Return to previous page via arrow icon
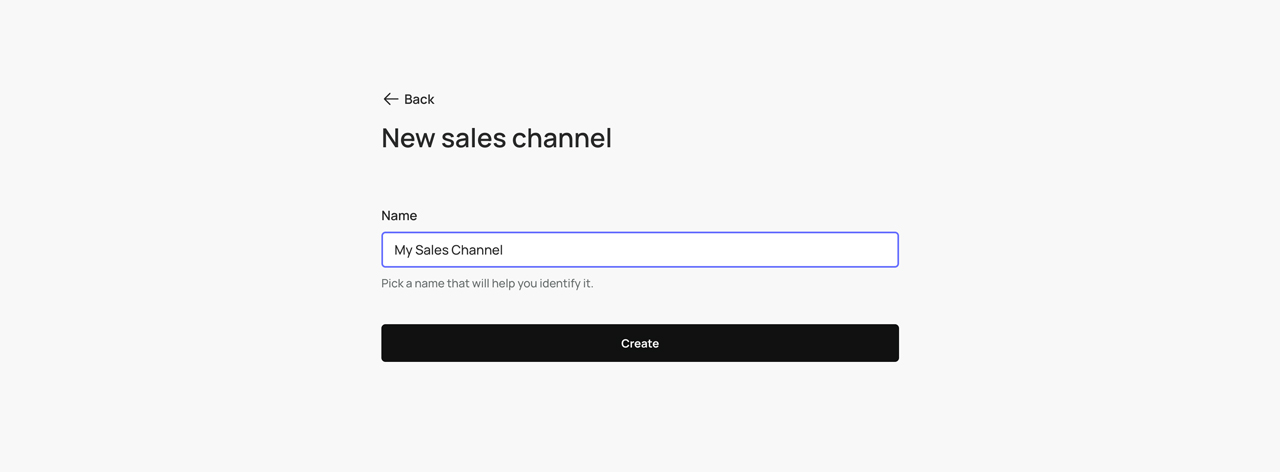Viewport: 1280px width, 472px height. pyautogui.click(x=390, y=99)
